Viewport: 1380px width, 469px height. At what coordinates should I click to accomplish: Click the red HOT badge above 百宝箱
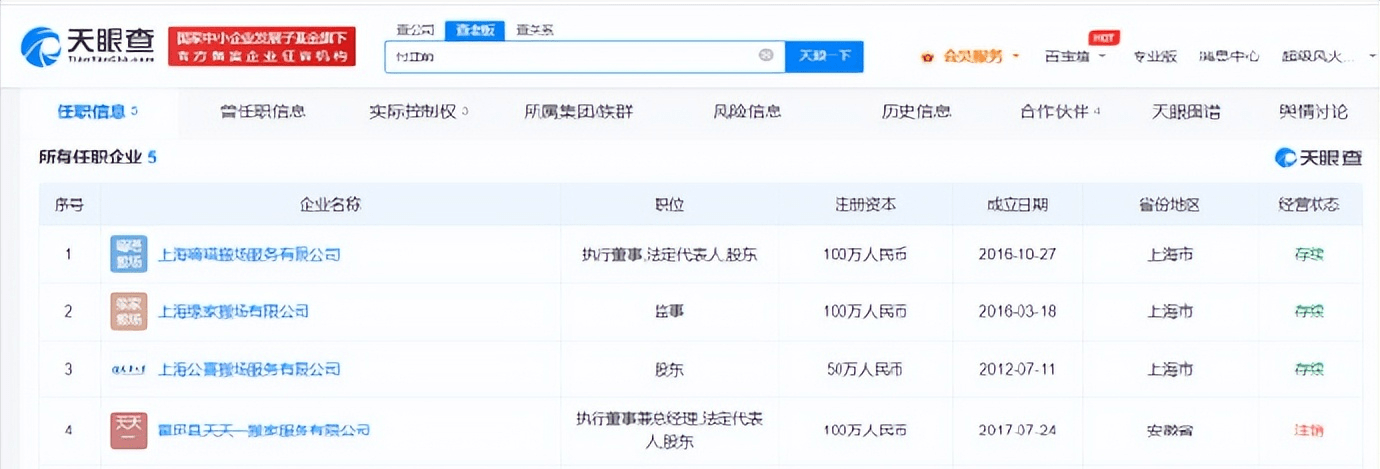click(x=1104, y=37)
